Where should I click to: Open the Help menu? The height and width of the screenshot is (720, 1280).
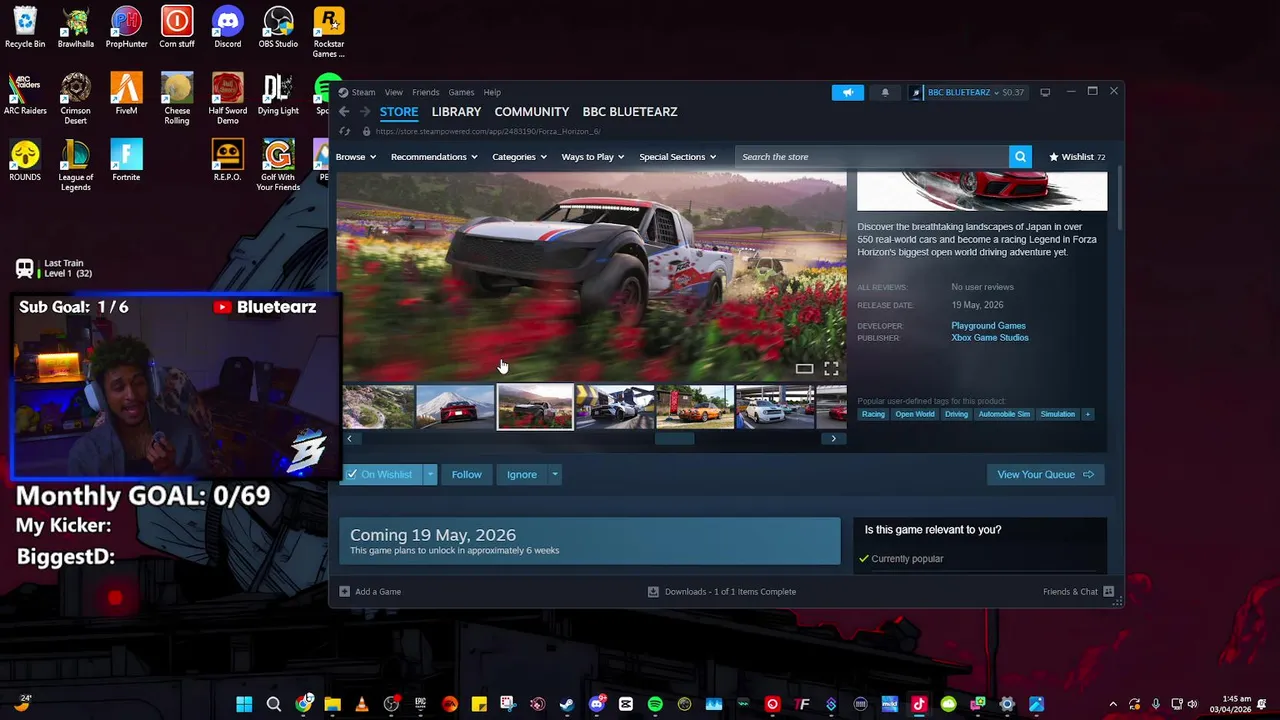(x=492, y=92)
